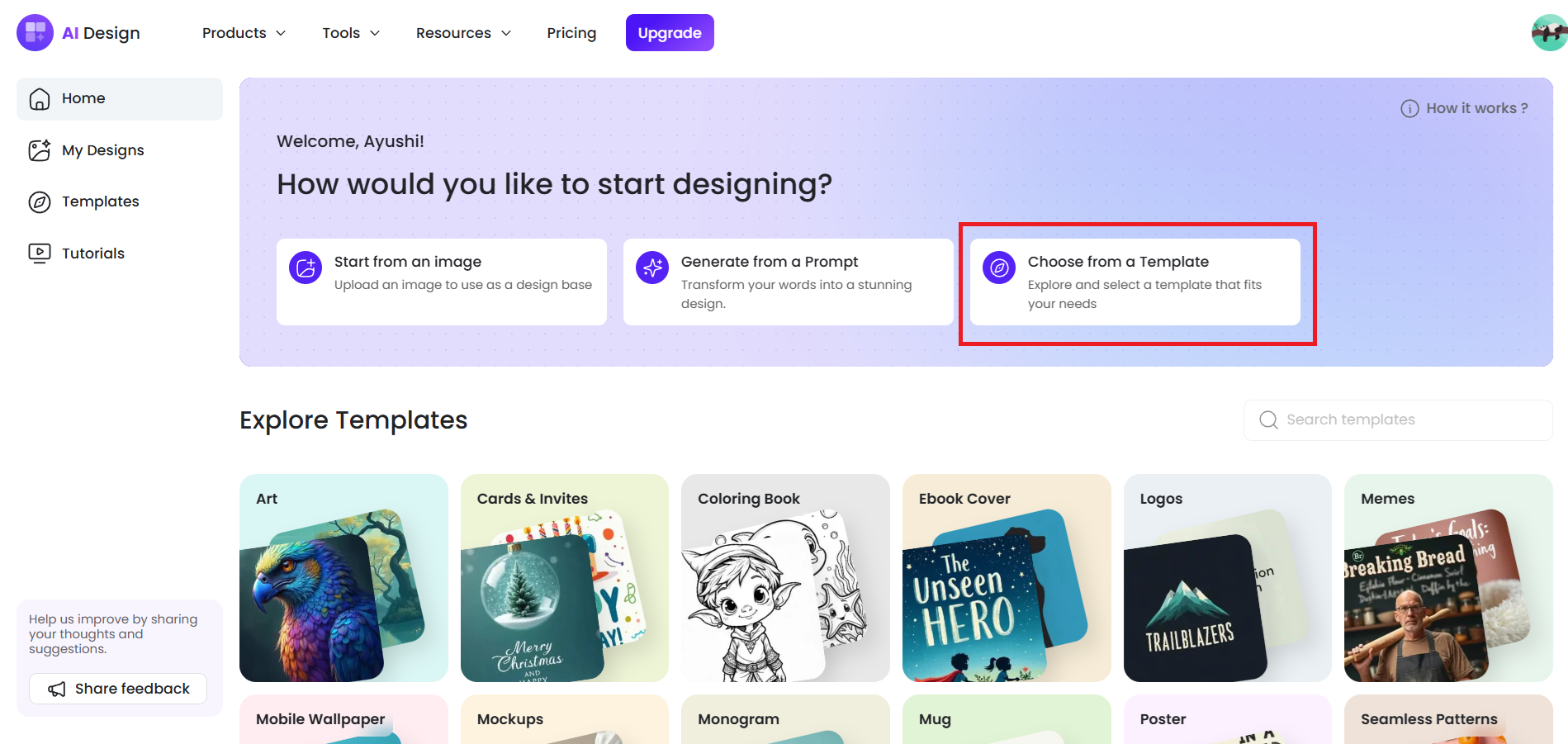Expand the Tools dropdown chevron

pos(375,33)
